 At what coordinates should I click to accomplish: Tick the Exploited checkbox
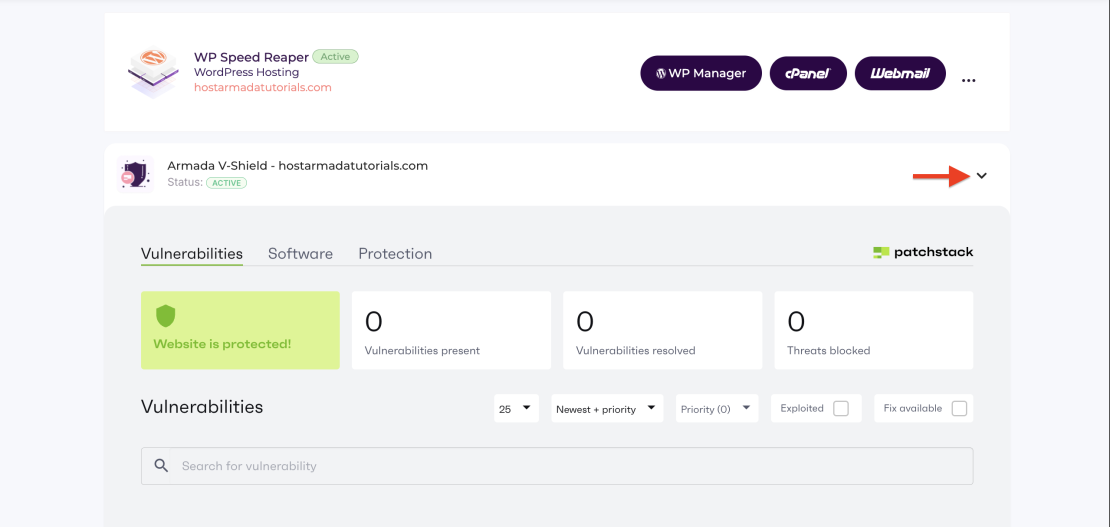(x=840, y=408)
